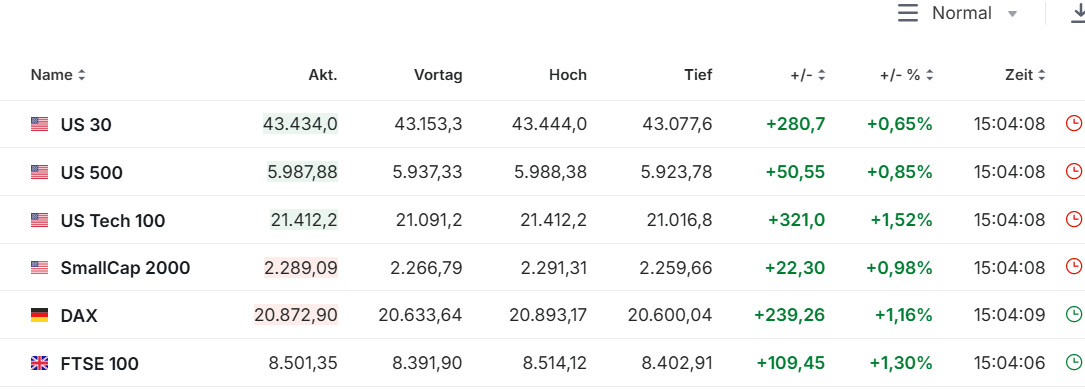Click the US flag icon beside SmallCap 2000
This screenshot has width=1085, height=389.
[x=39, y=267]
